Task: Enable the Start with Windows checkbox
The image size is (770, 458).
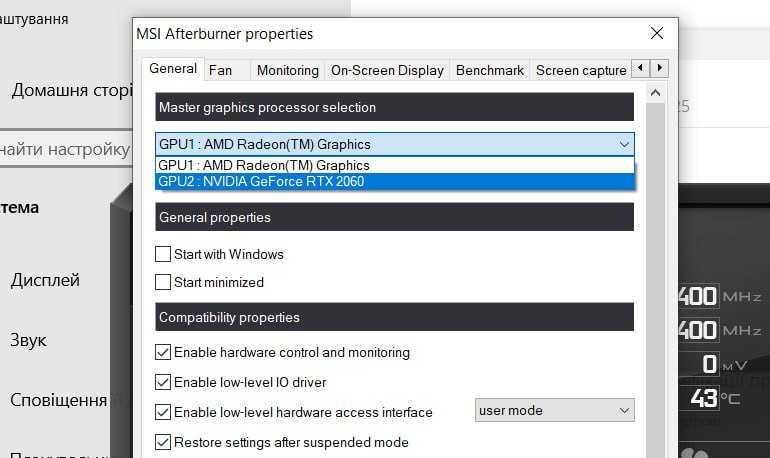Action: pos(163,254)
